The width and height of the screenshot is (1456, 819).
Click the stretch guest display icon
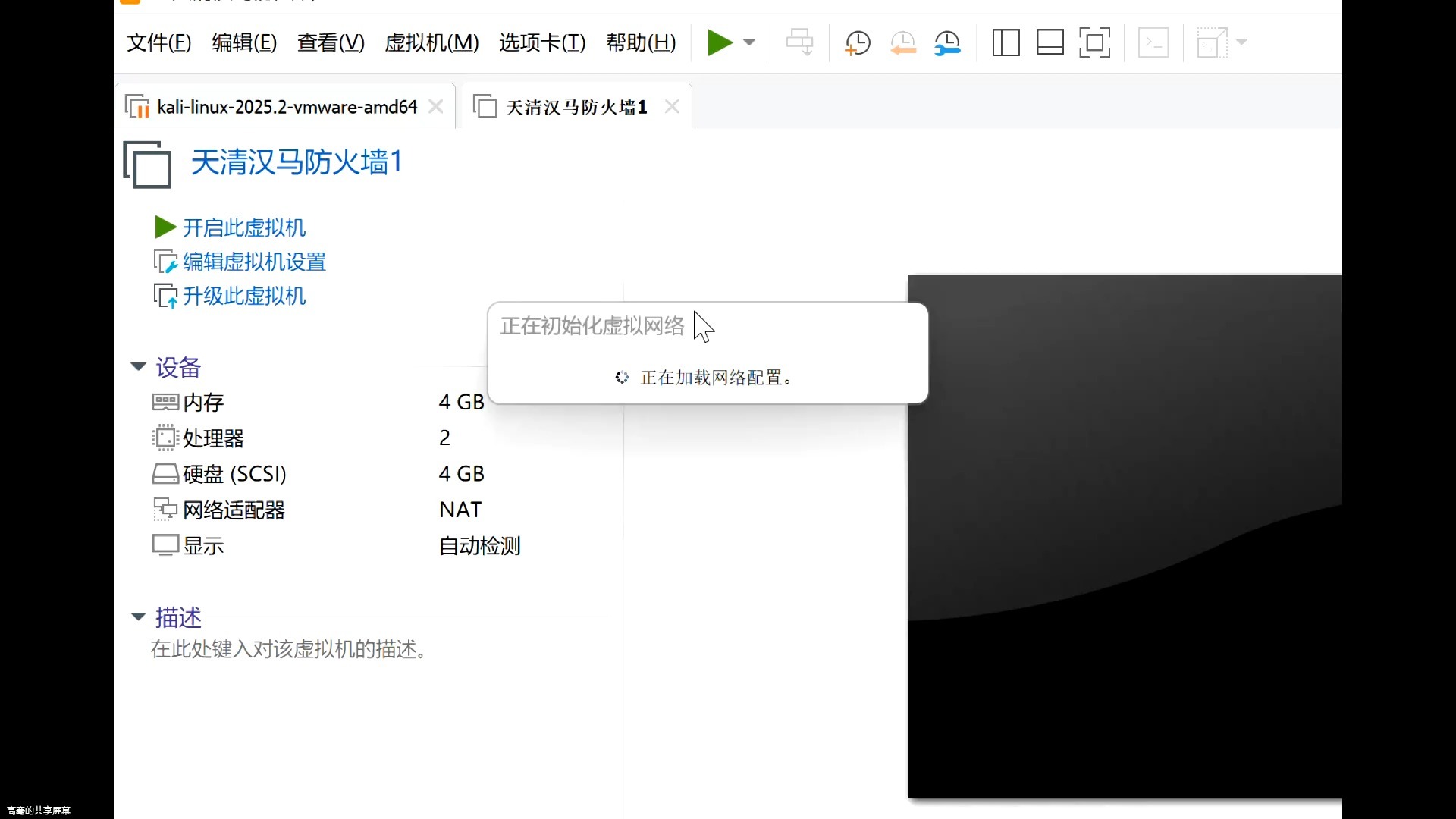point(1212,42)
